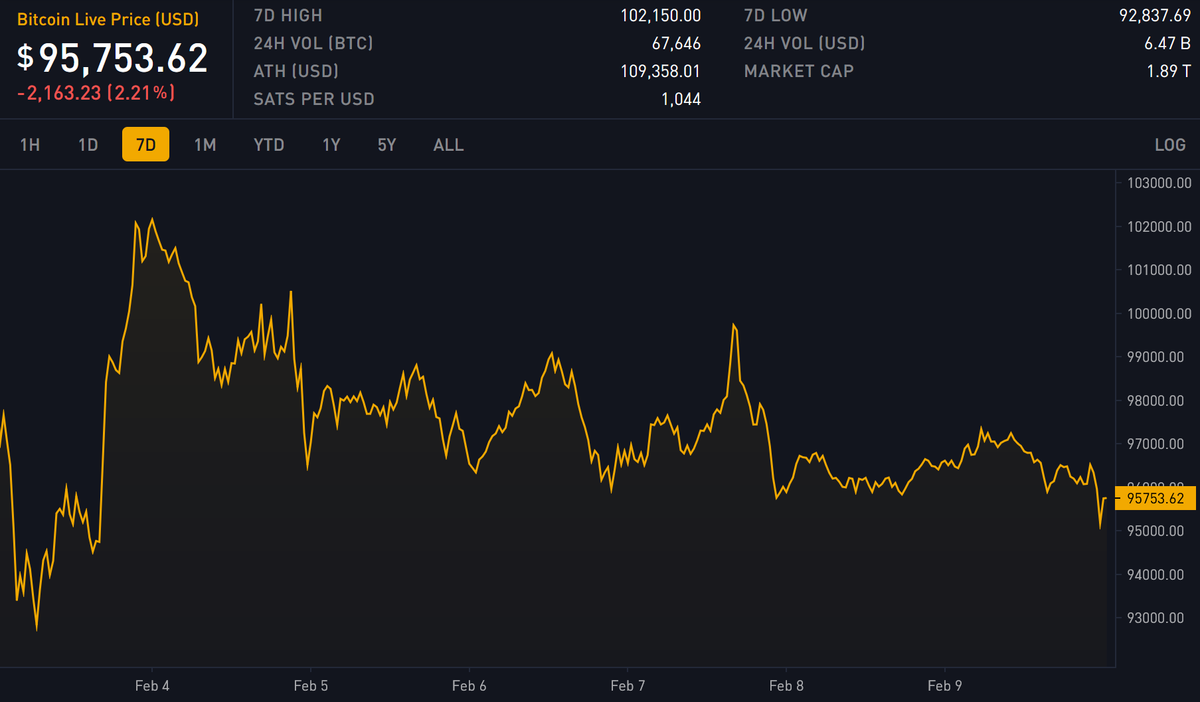Screen dimensions: 1200x702
Task: Click the Feb 7 date marker
Action: point(628,686)
